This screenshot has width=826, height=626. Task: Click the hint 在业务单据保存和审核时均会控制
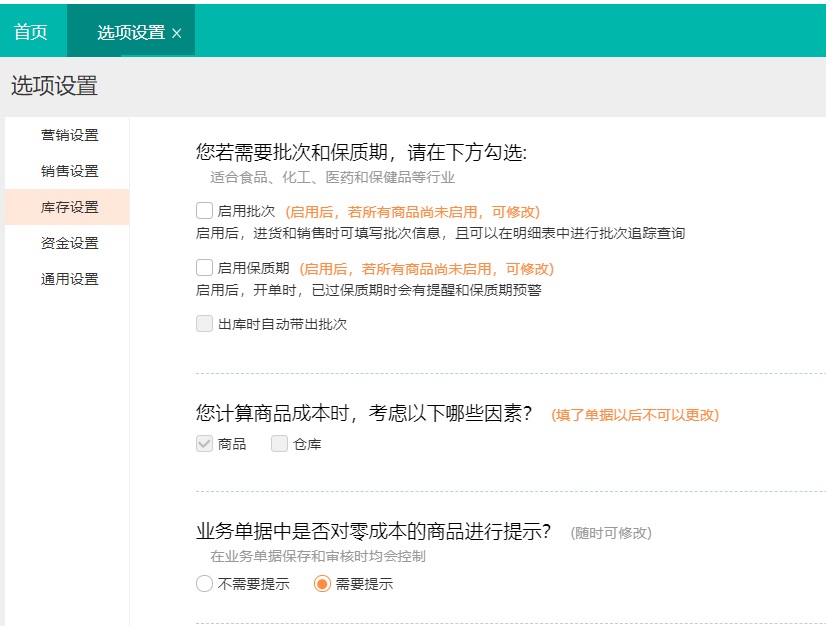318,556
